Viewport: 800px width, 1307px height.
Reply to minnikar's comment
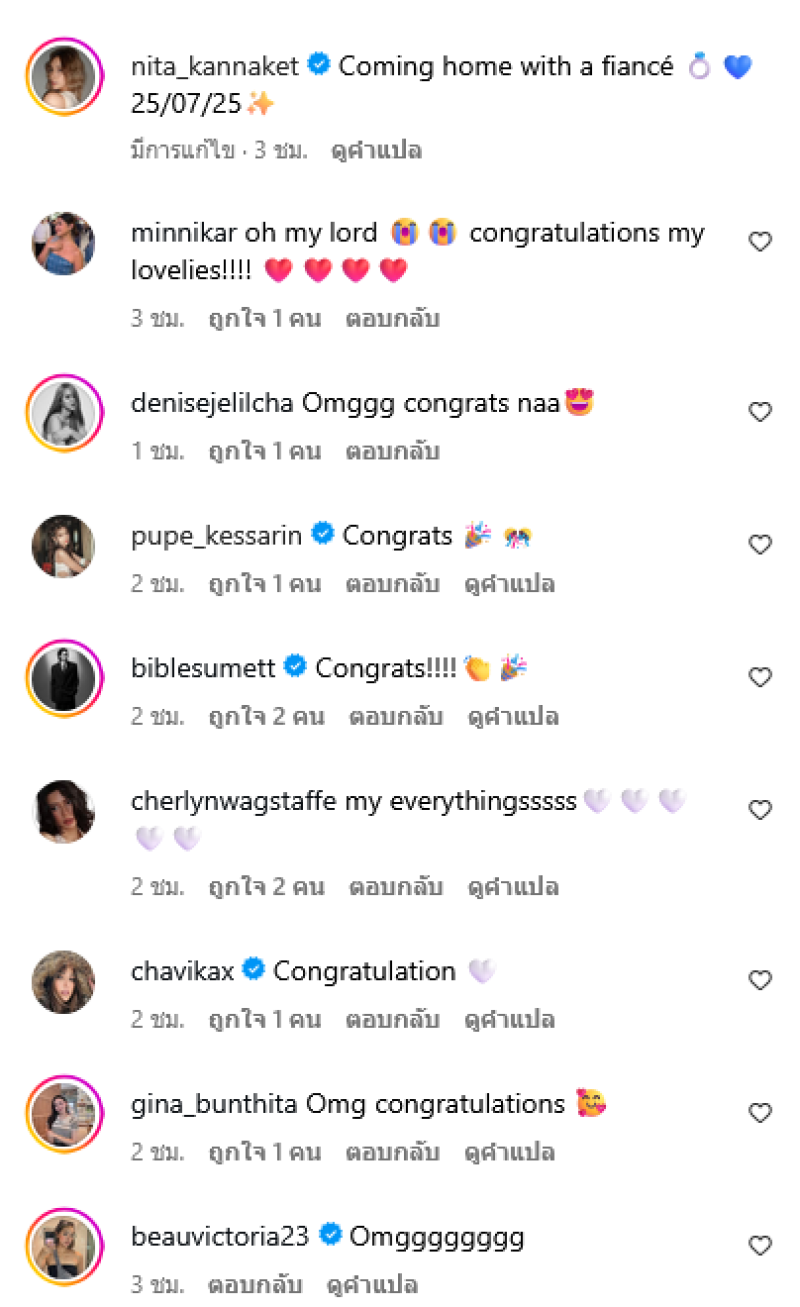click(x=392, y=319)
